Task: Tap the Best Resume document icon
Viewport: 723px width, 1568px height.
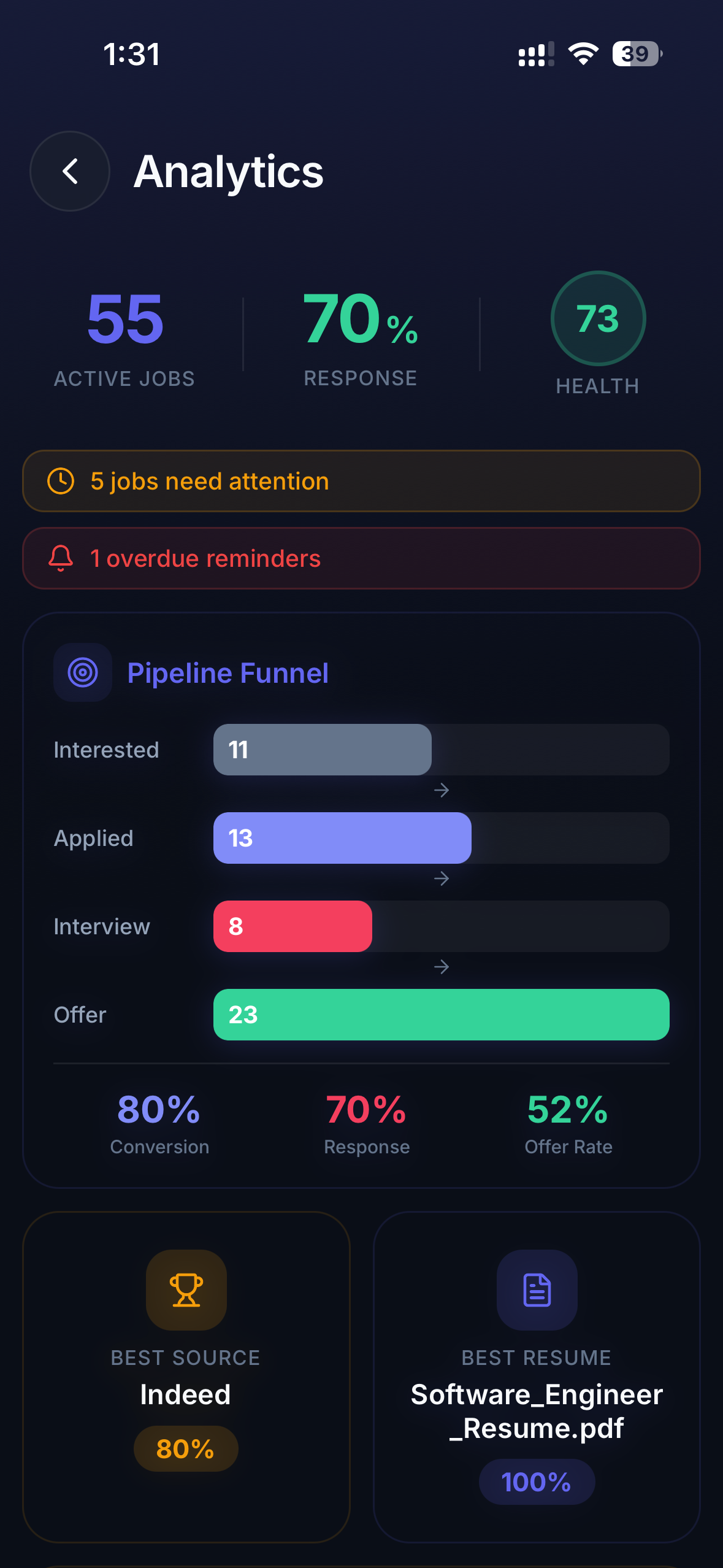Action: tap(537, 1289)
